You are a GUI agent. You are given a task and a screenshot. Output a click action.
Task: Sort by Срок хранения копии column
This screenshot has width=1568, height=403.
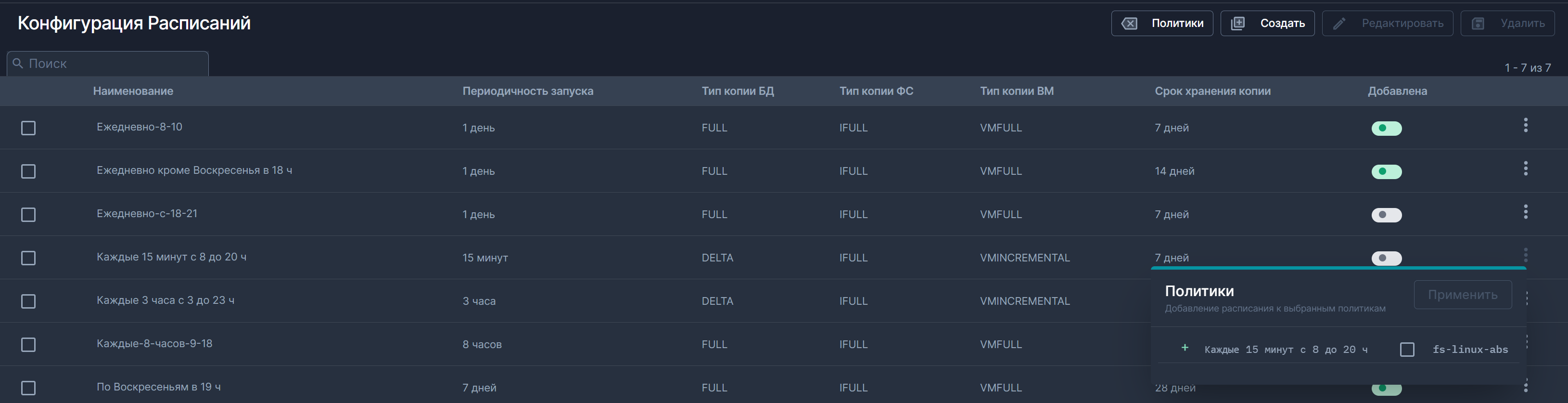[1212, 91]
